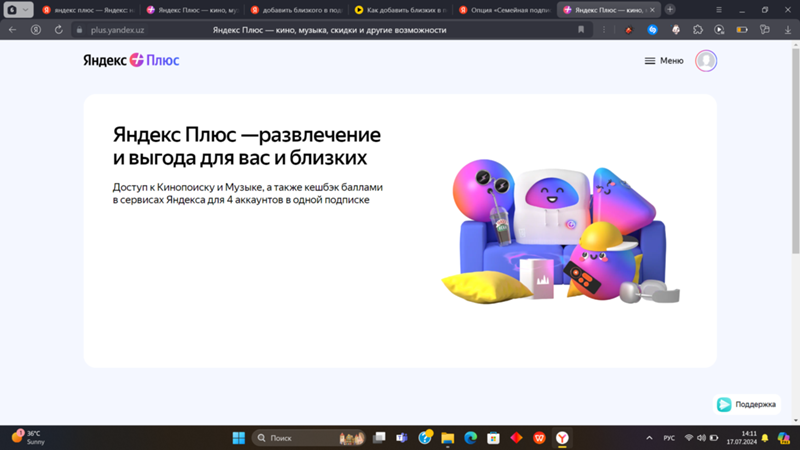
Task: Click the sofa characters illustration
Action: [x=560, y=232]
